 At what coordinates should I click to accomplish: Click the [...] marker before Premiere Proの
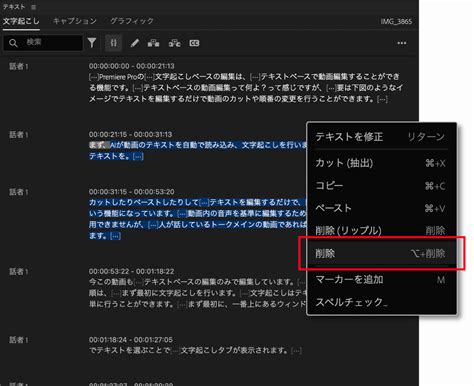[94, 77]
